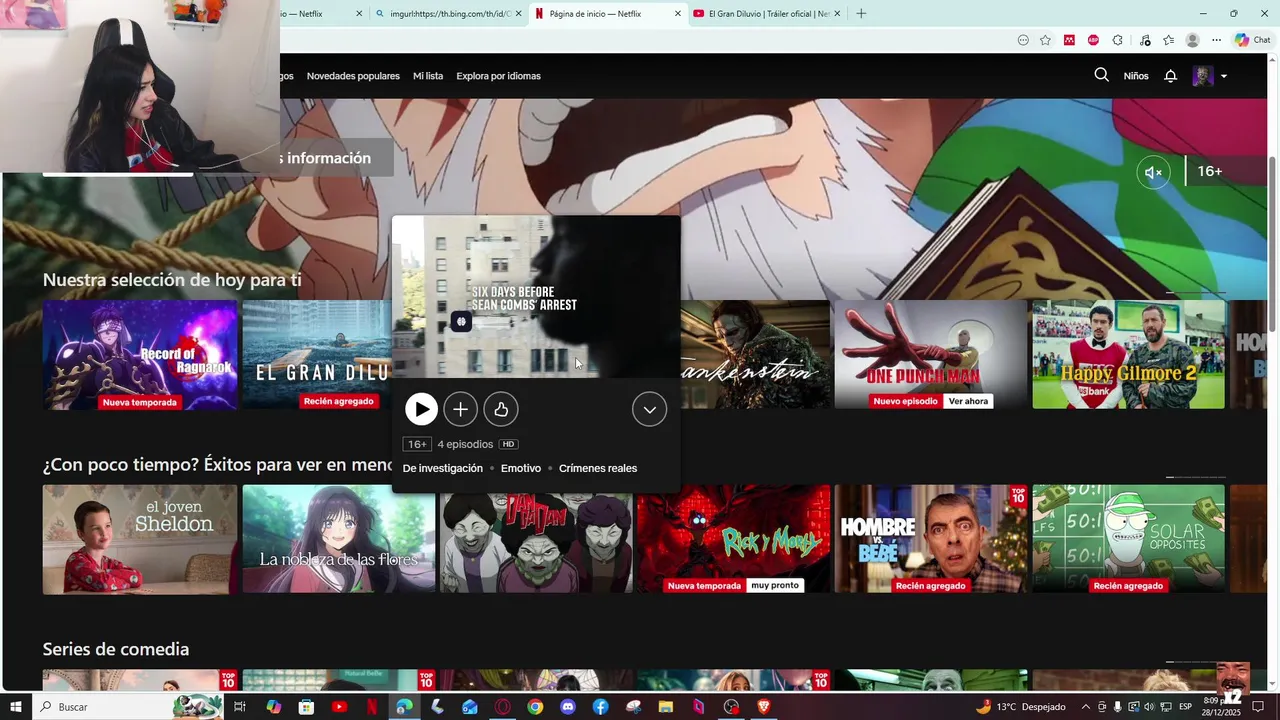Open Copilot Chat button
This screenshot has height=720, width=1280.
coord(1252,40)
